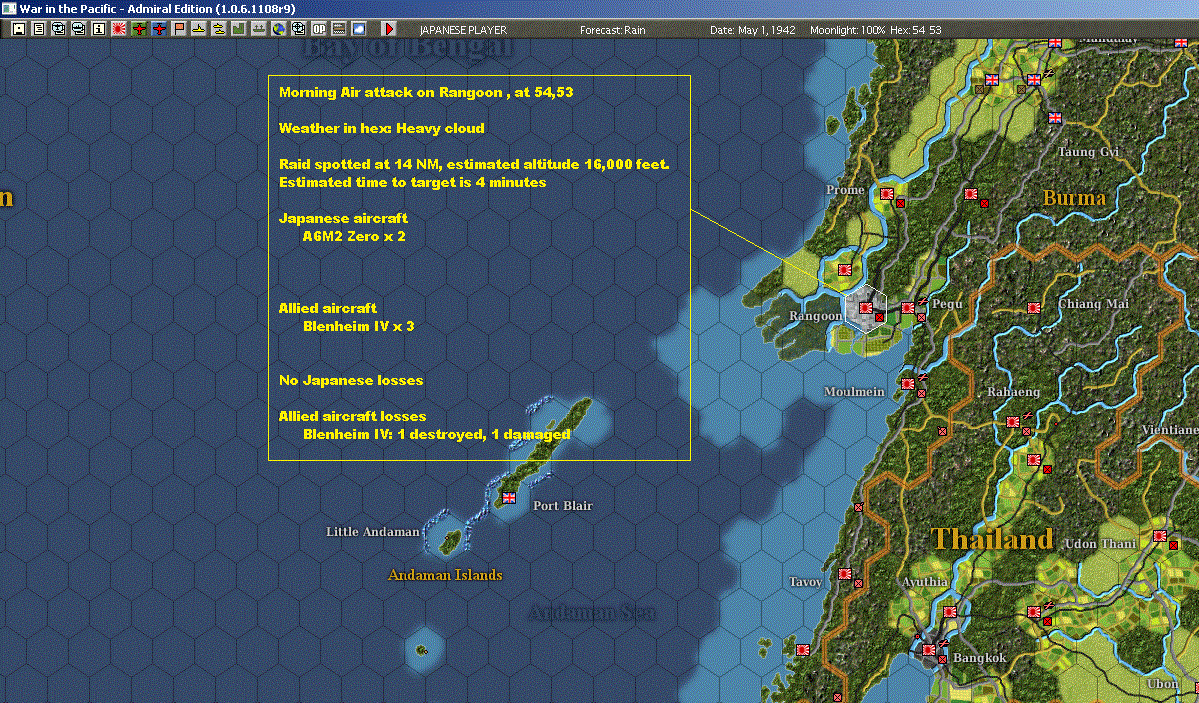This screenshot has height=703, width=1199.
Task: Select the Japanese base marker at Rangoon
Action: pos(866,308)
